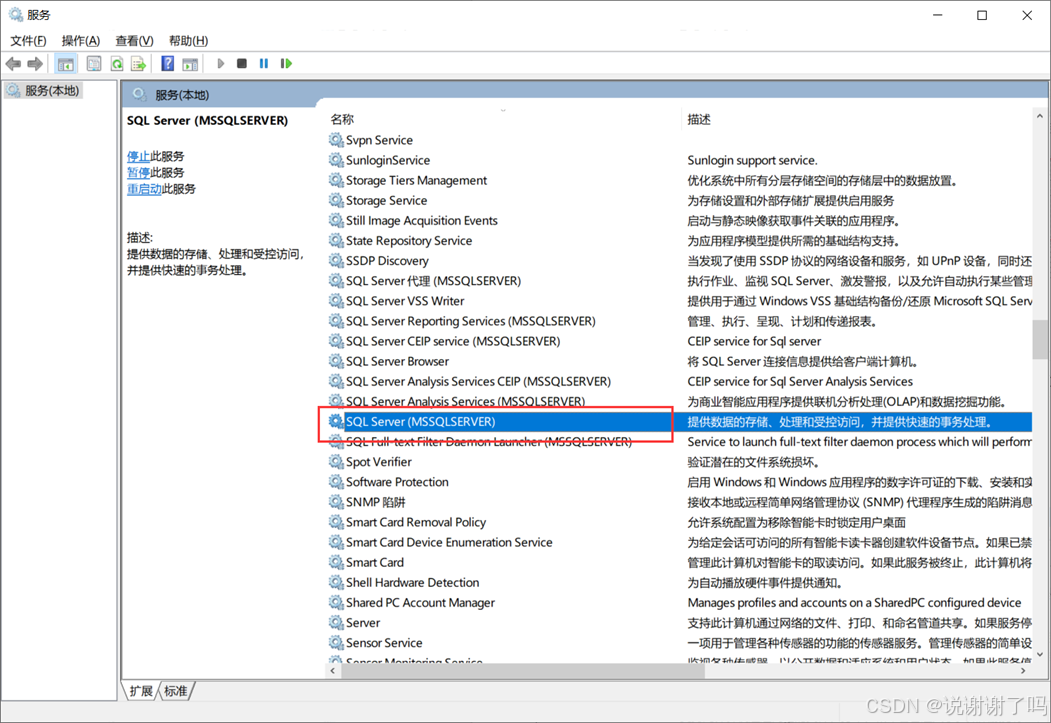Open the 文件(F) menu

click(28, 41)
